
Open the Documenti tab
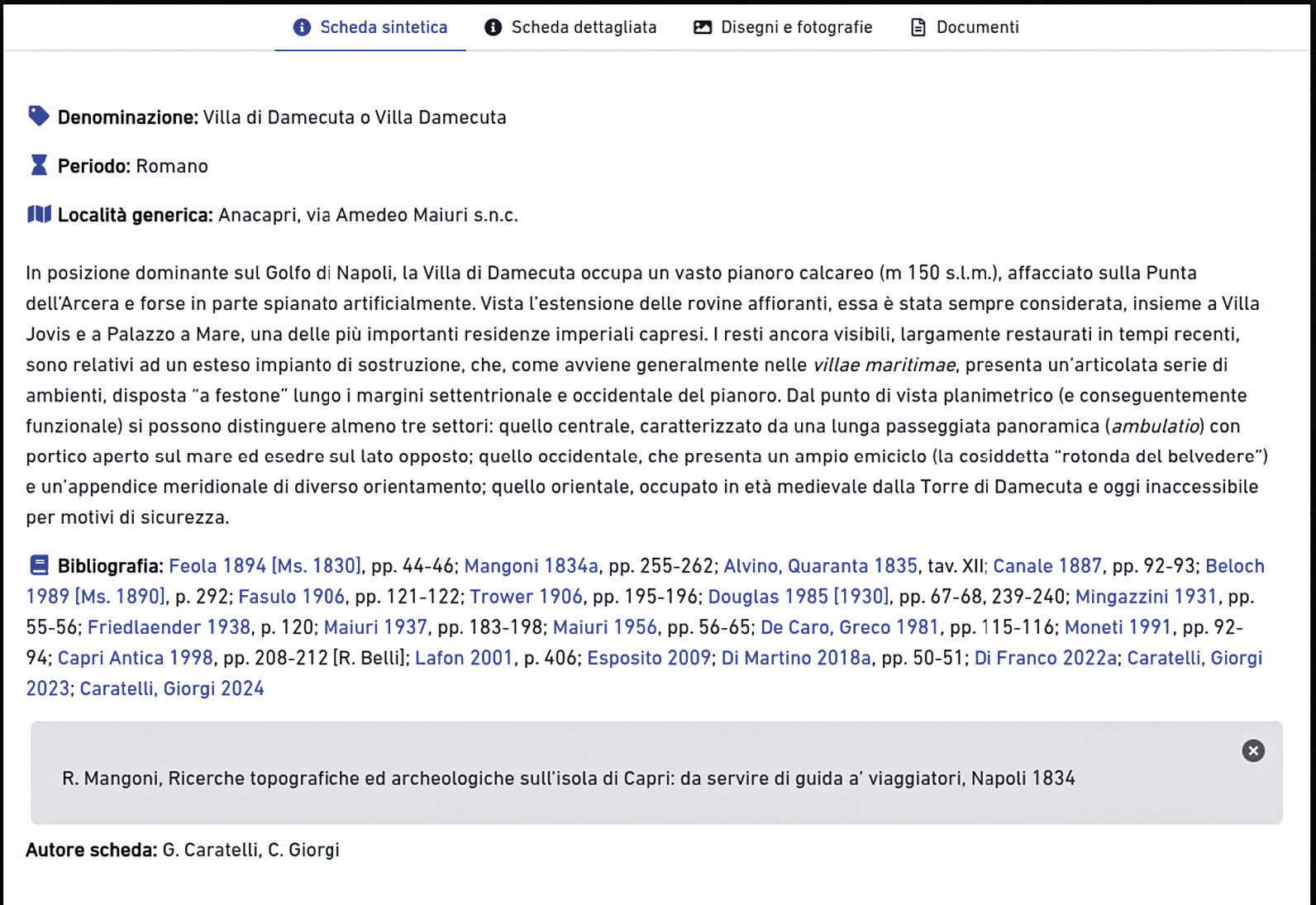[977, 27]
